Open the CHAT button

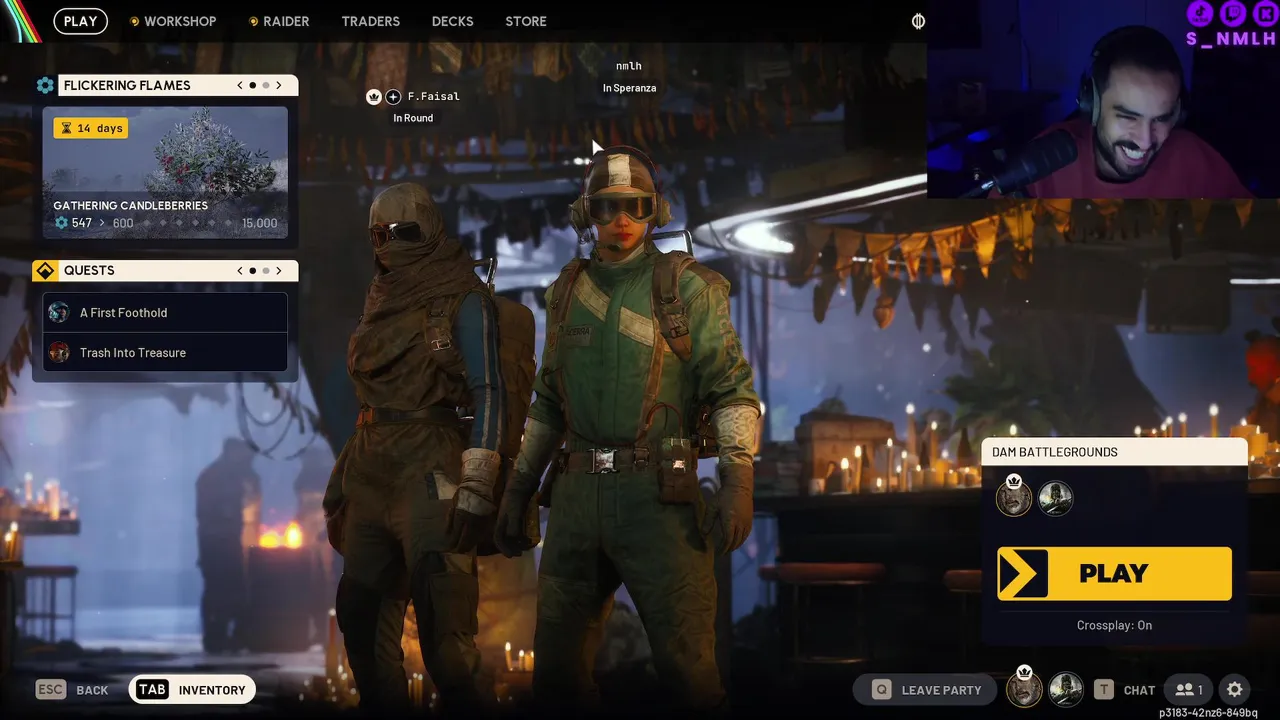pyautogui.click(x=1125, y=690)
